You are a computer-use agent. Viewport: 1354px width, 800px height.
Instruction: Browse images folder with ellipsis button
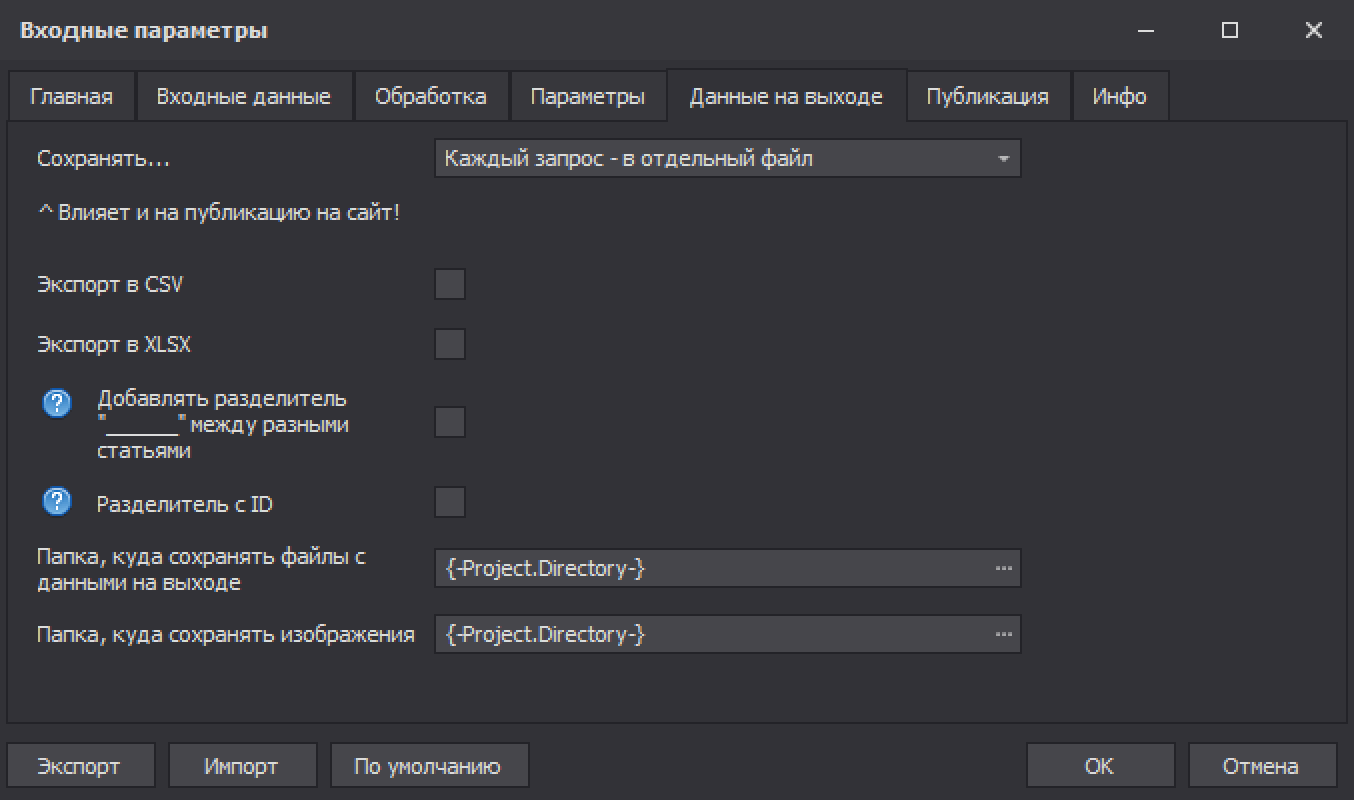[1003, 634]
